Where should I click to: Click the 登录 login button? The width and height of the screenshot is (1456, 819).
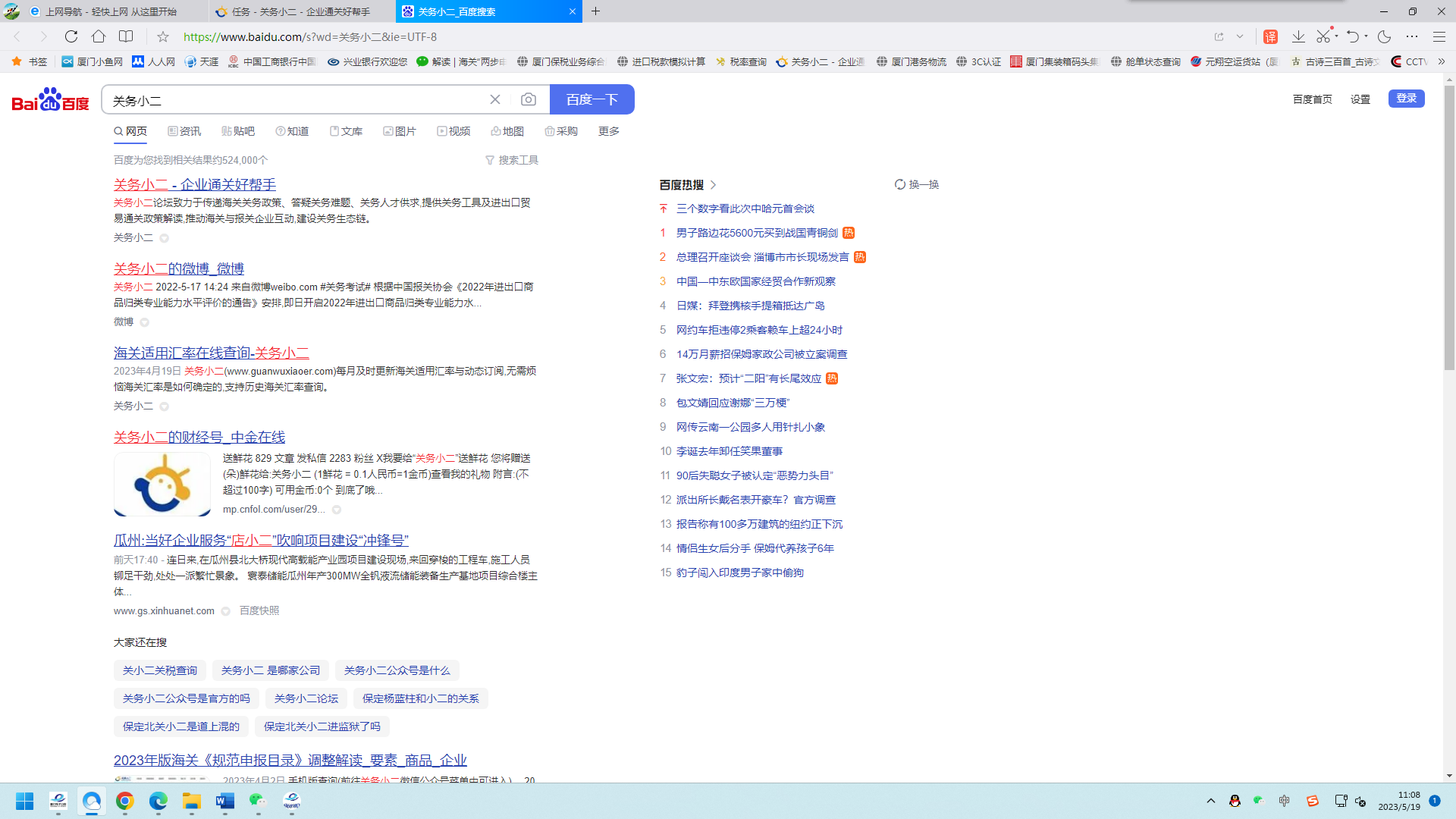[1406, 99]
